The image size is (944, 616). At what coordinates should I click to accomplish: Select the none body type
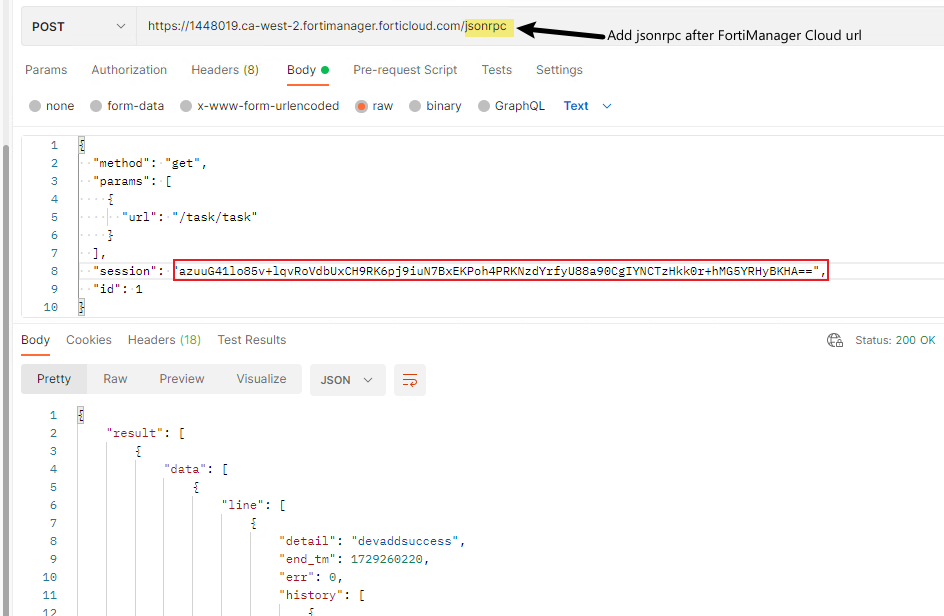52,106
